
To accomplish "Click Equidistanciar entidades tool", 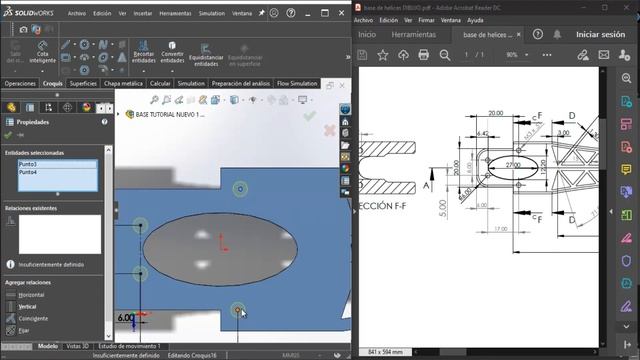I will click(206, 55).
